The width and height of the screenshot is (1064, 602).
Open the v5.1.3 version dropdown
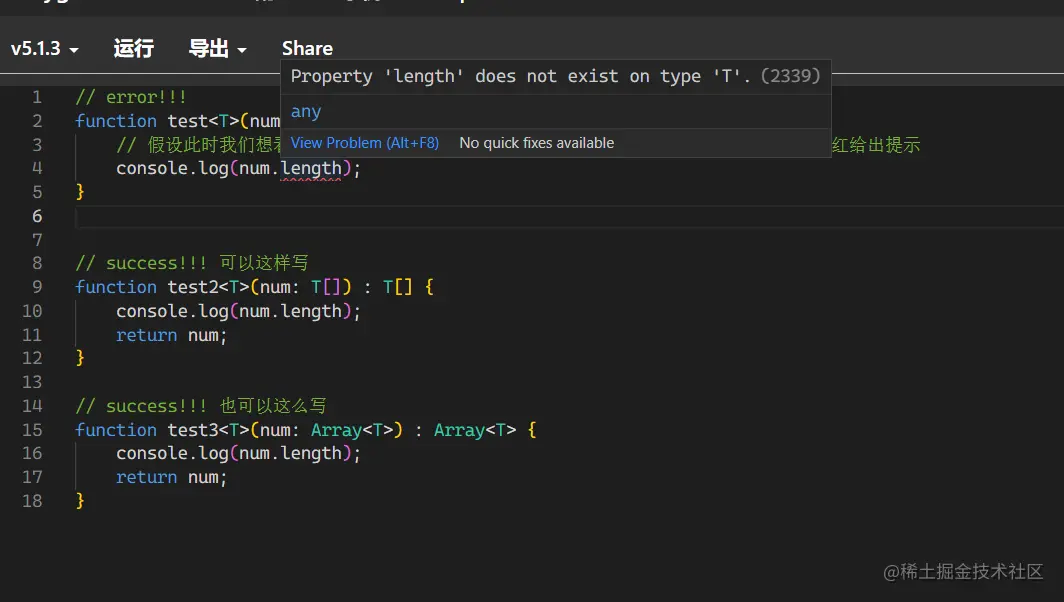pos(45,49)
